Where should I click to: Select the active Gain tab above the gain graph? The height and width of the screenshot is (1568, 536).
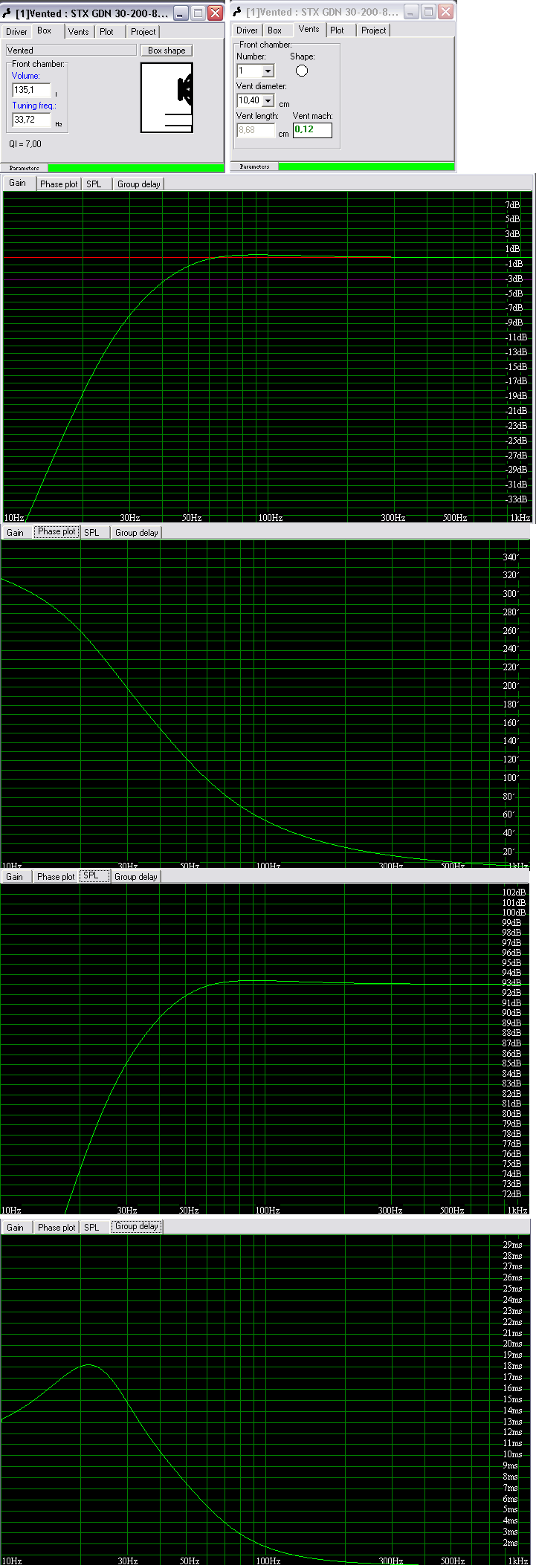pyautogui.click(x=18, y=183)
